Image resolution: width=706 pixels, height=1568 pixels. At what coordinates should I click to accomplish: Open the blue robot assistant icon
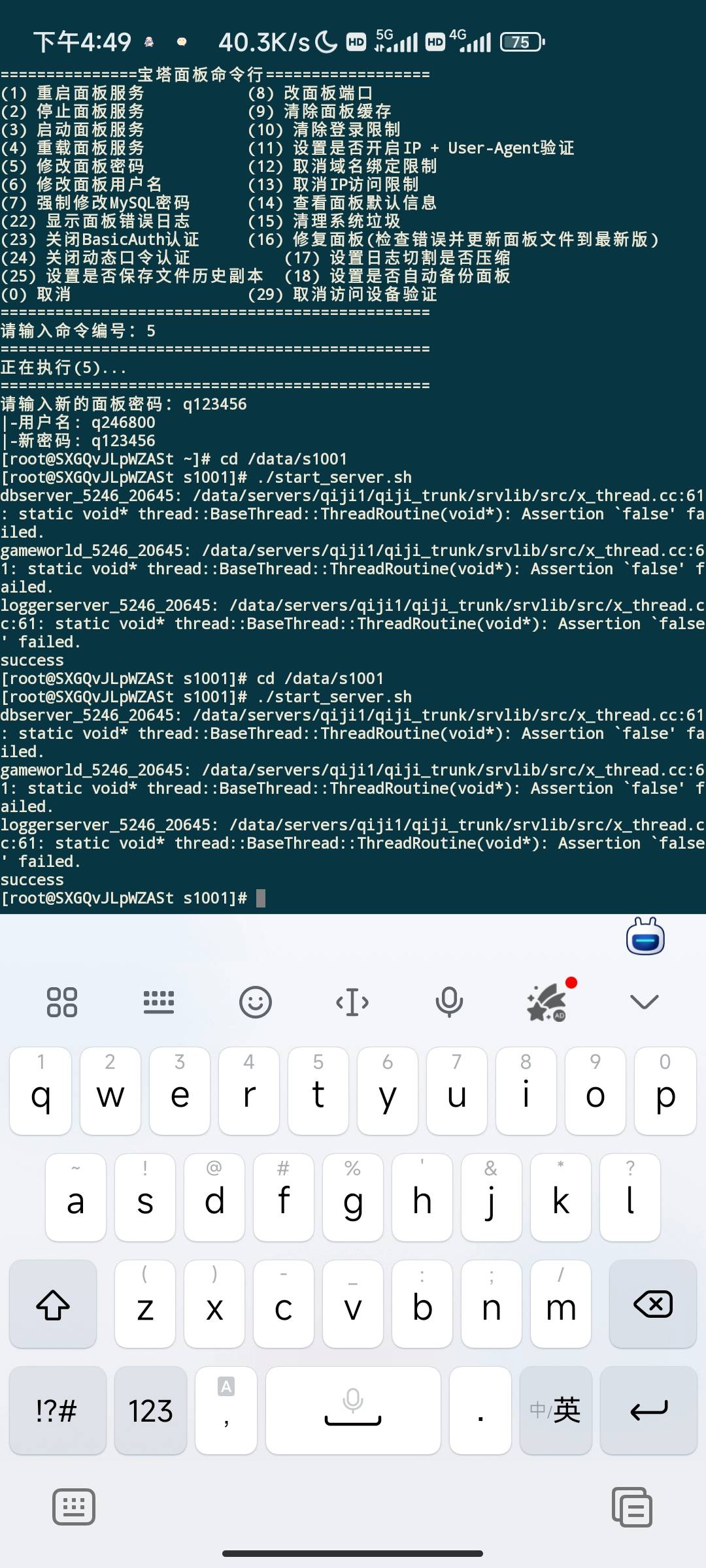pyautogui.click(x=645, y=936)
